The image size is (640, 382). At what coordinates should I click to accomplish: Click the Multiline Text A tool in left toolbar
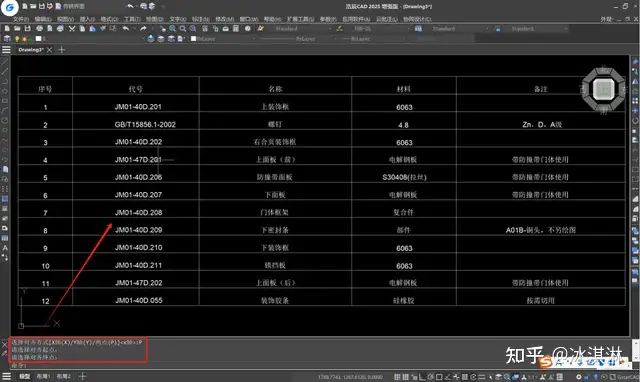[x=5, y=248]
